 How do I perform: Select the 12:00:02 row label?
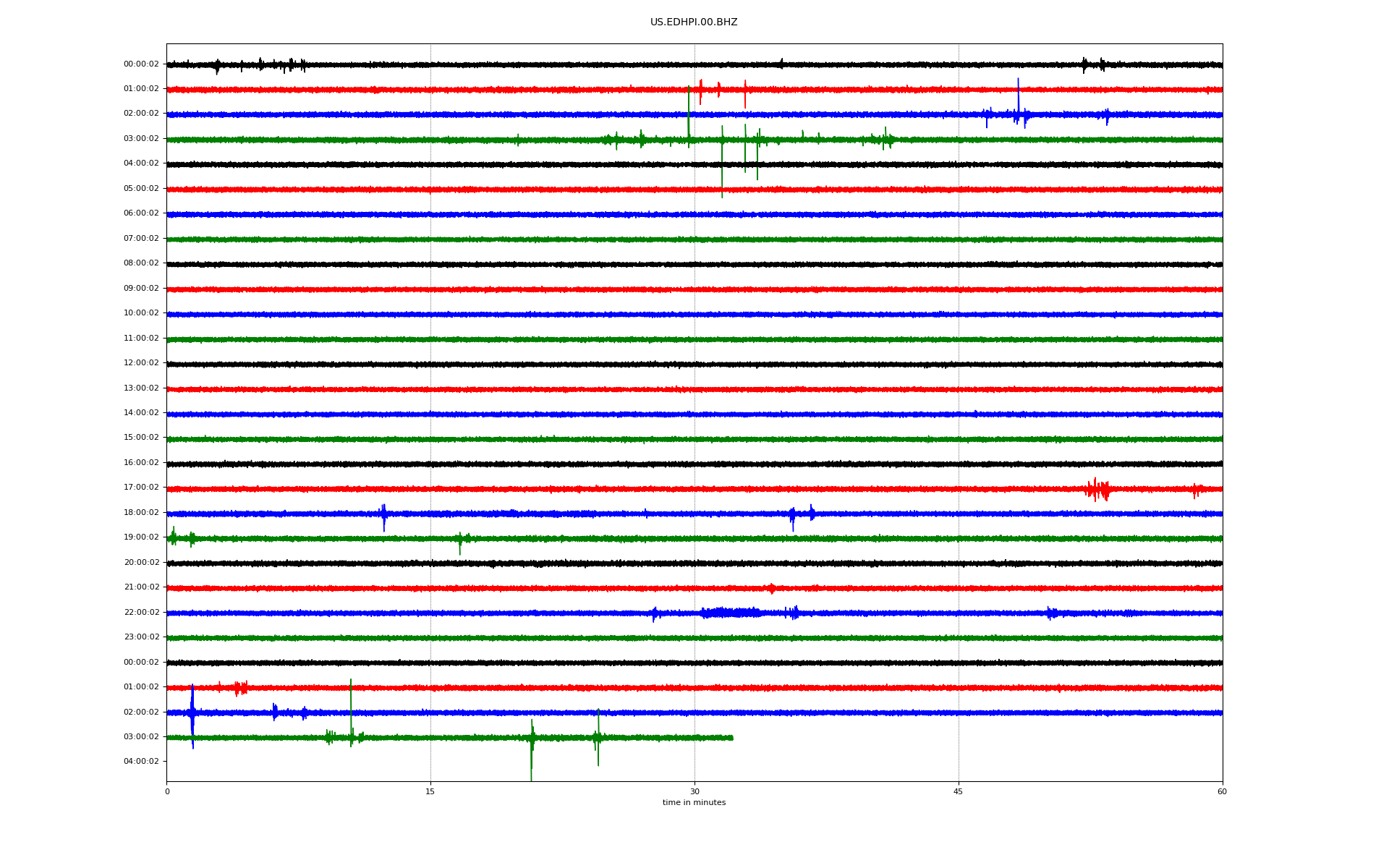[141, 363]
